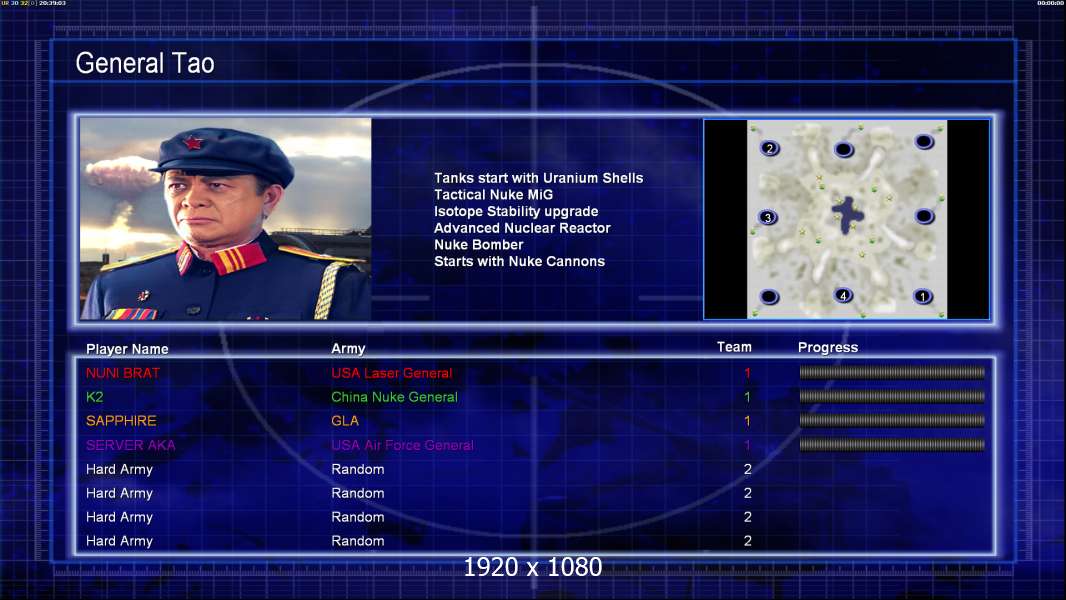The image size is (1066, 600).
Task: Click the dark blue cross at minimap center
Action: point(848,214)
